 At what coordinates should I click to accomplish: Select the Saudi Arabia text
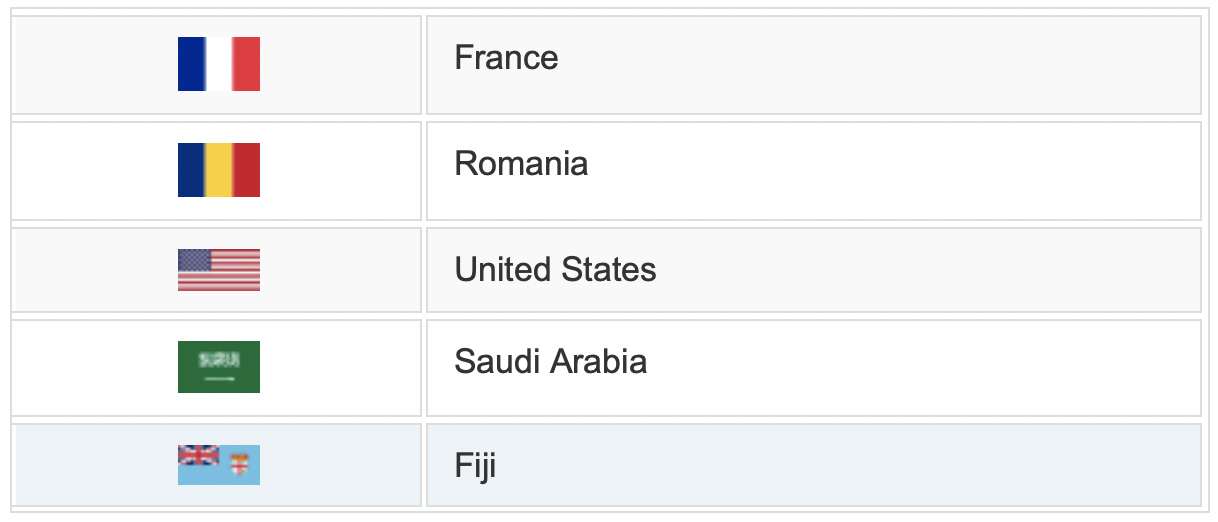(x=550, y=362)
